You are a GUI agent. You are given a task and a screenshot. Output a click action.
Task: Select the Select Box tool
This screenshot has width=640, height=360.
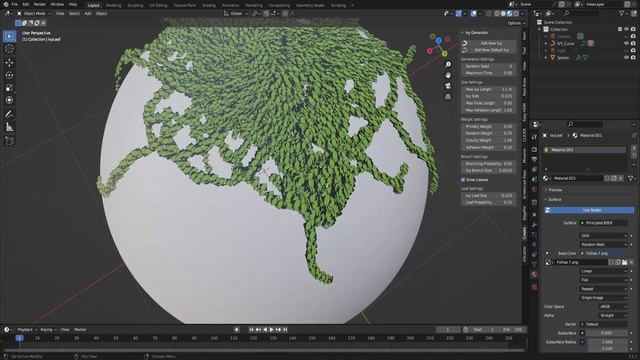pos(9,36)
